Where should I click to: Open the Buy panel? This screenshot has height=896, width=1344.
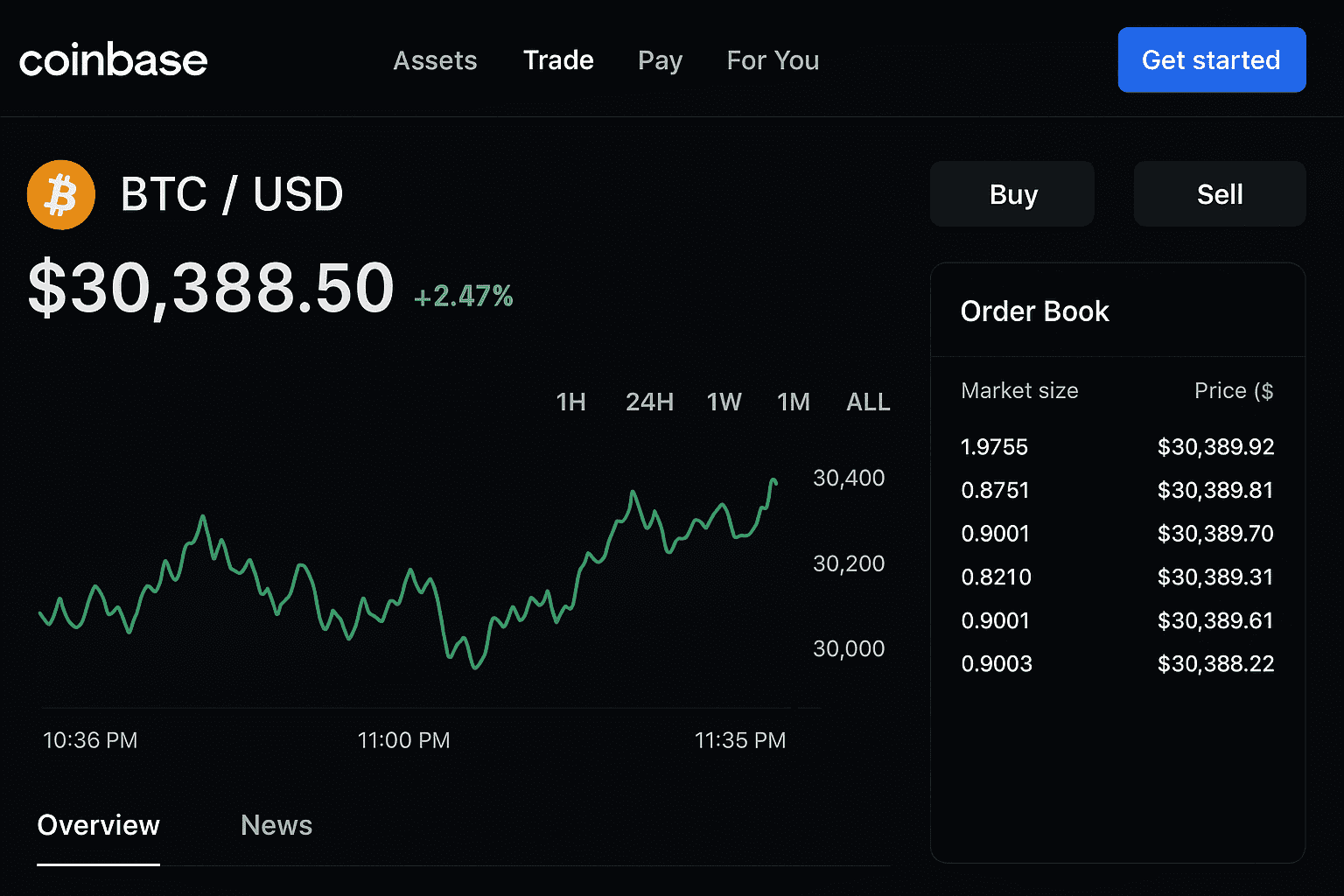(1011, 193)
